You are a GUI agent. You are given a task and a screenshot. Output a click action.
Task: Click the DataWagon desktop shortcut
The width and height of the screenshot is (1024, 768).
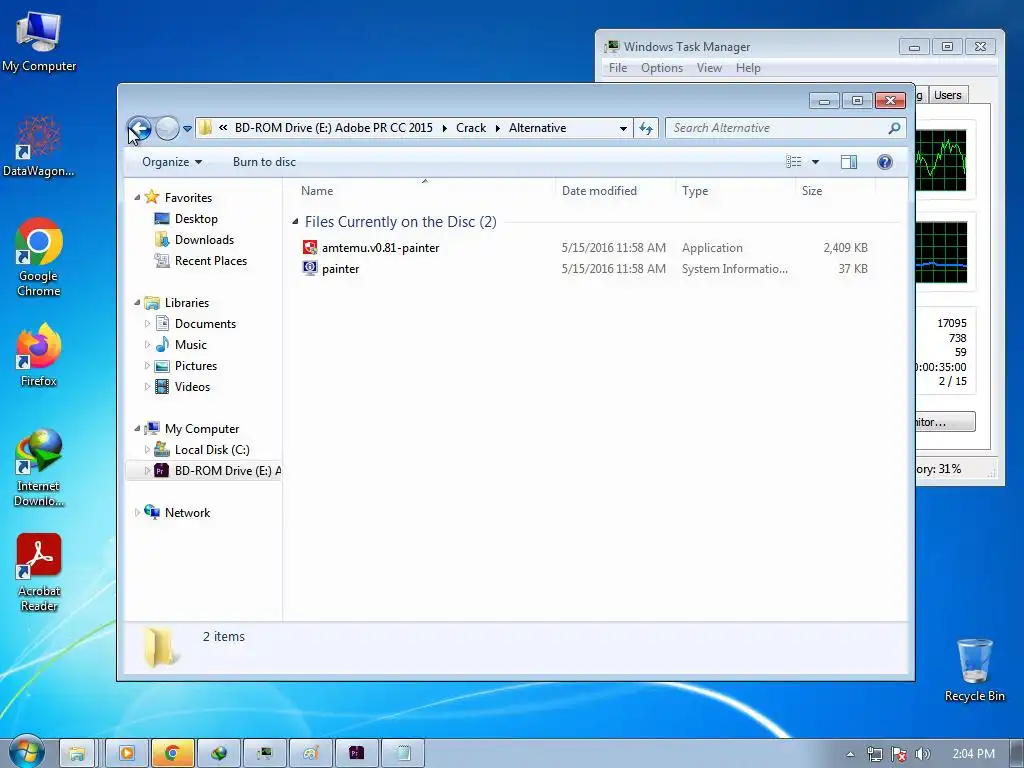pos(39,146)
